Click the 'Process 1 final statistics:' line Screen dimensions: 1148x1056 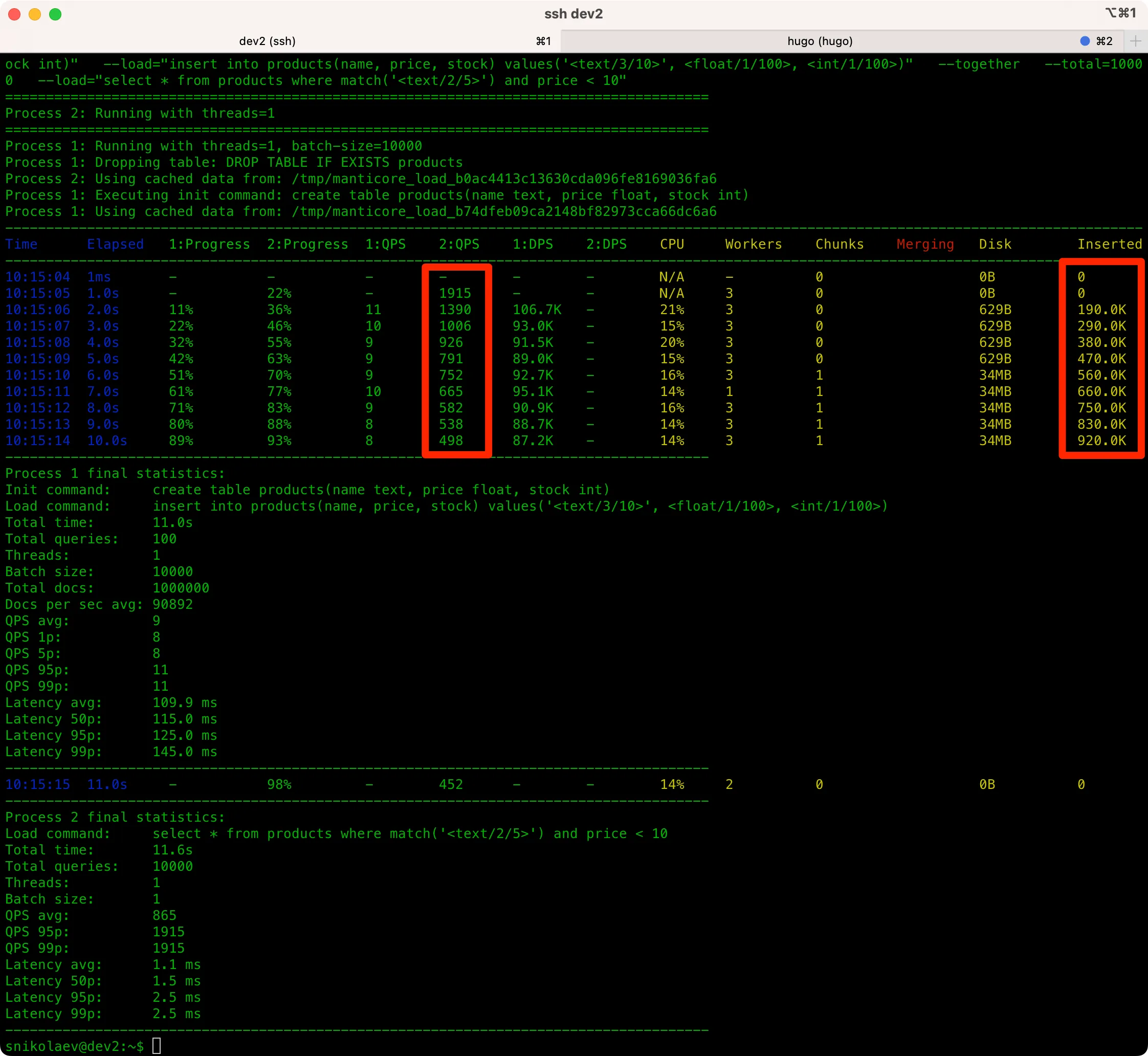pos(115,474)
